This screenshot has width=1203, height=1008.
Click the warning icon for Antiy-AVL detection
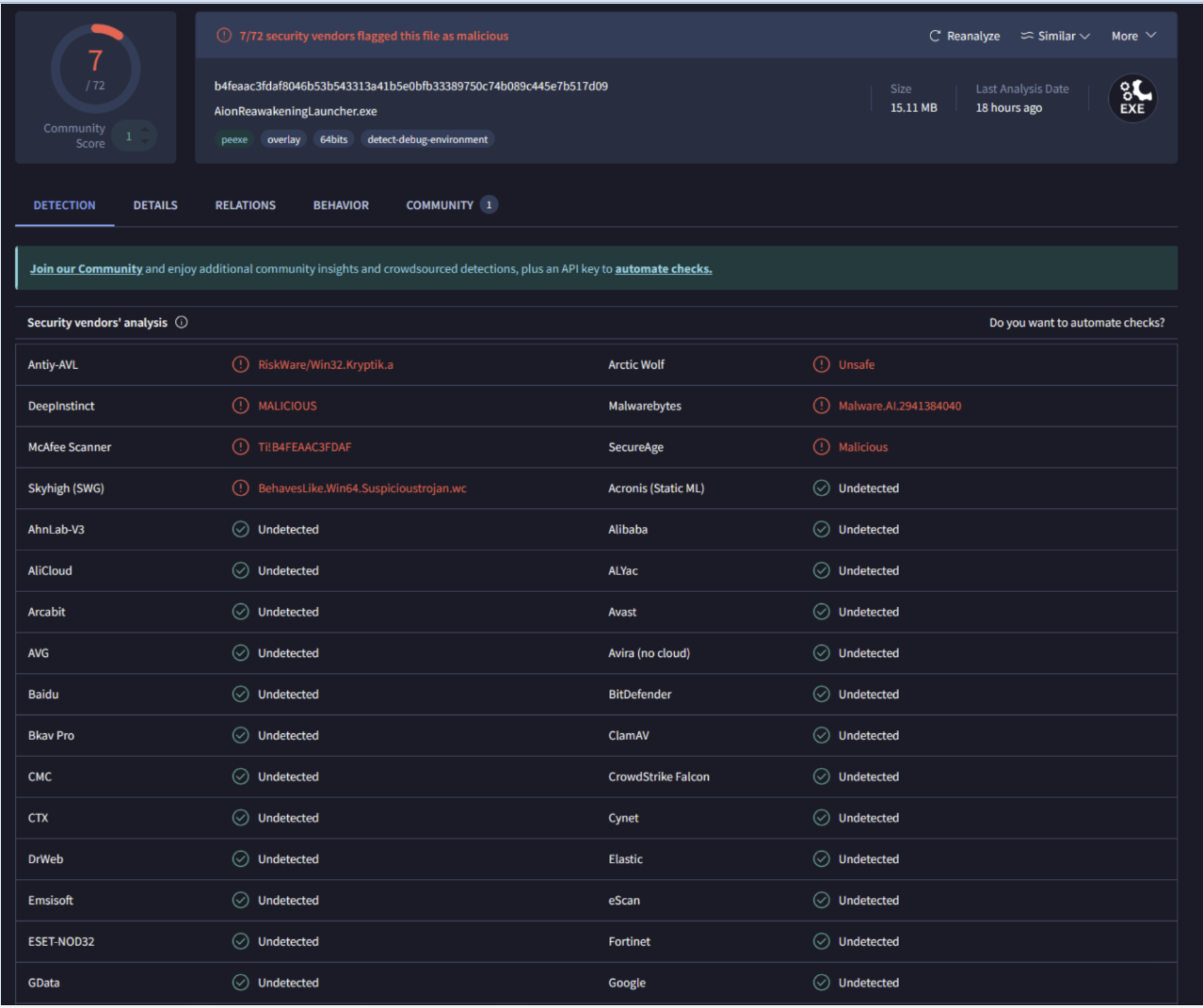(x=241, y=364)
